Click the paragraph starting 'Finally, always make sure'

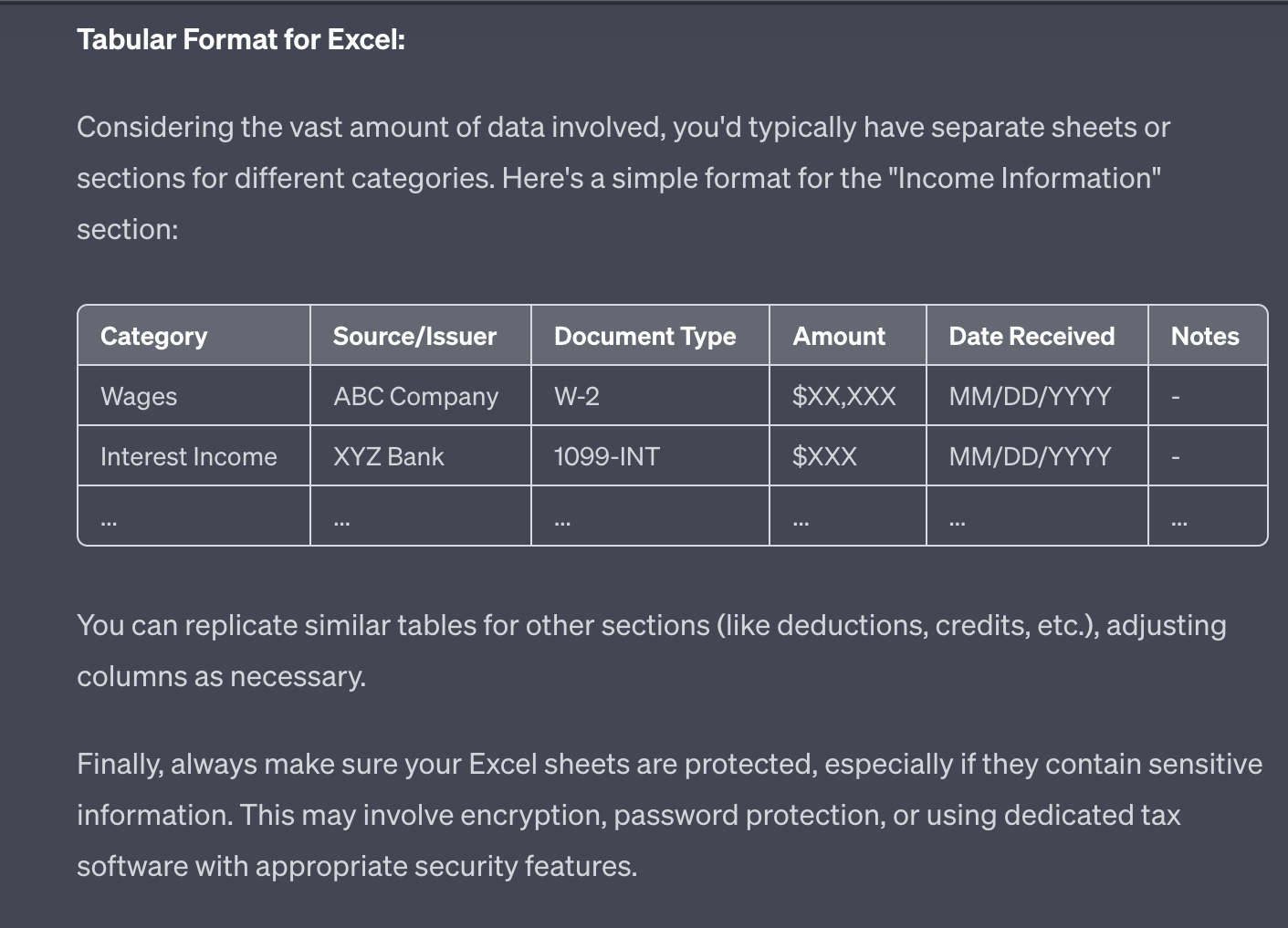point(669,814)
